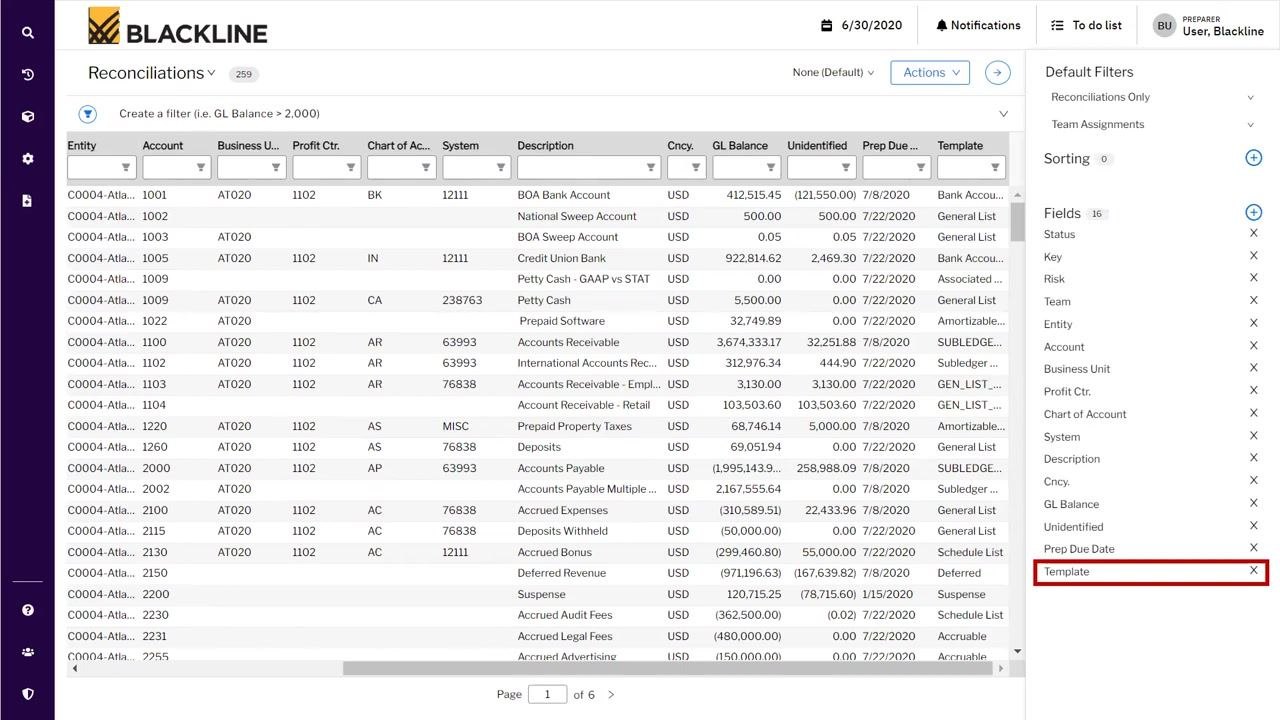
Task: Click the horizontal scrollbar of the grid
Action: [x=668, y=668]
